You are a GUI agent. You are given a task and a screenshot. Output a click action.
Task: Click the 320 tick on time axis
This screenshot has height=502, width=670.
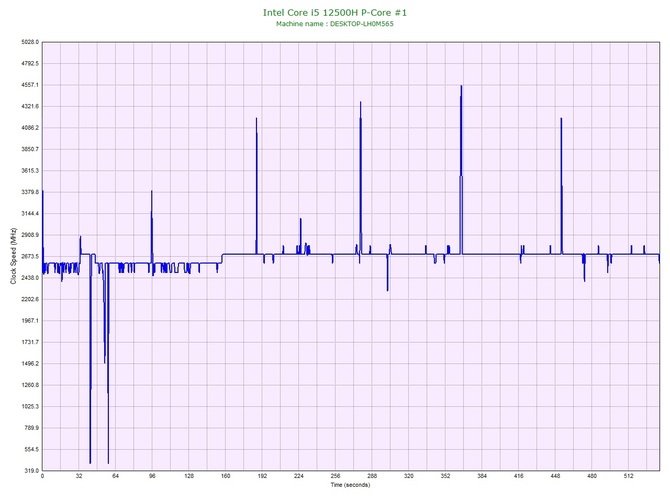tap(409, 476)
